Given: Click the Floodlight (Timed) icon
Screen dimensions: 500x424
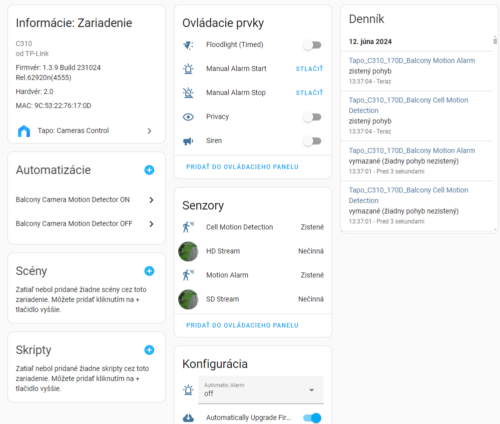Looking at the screenshot, I should pyautogui.click(x=188, y=45).
